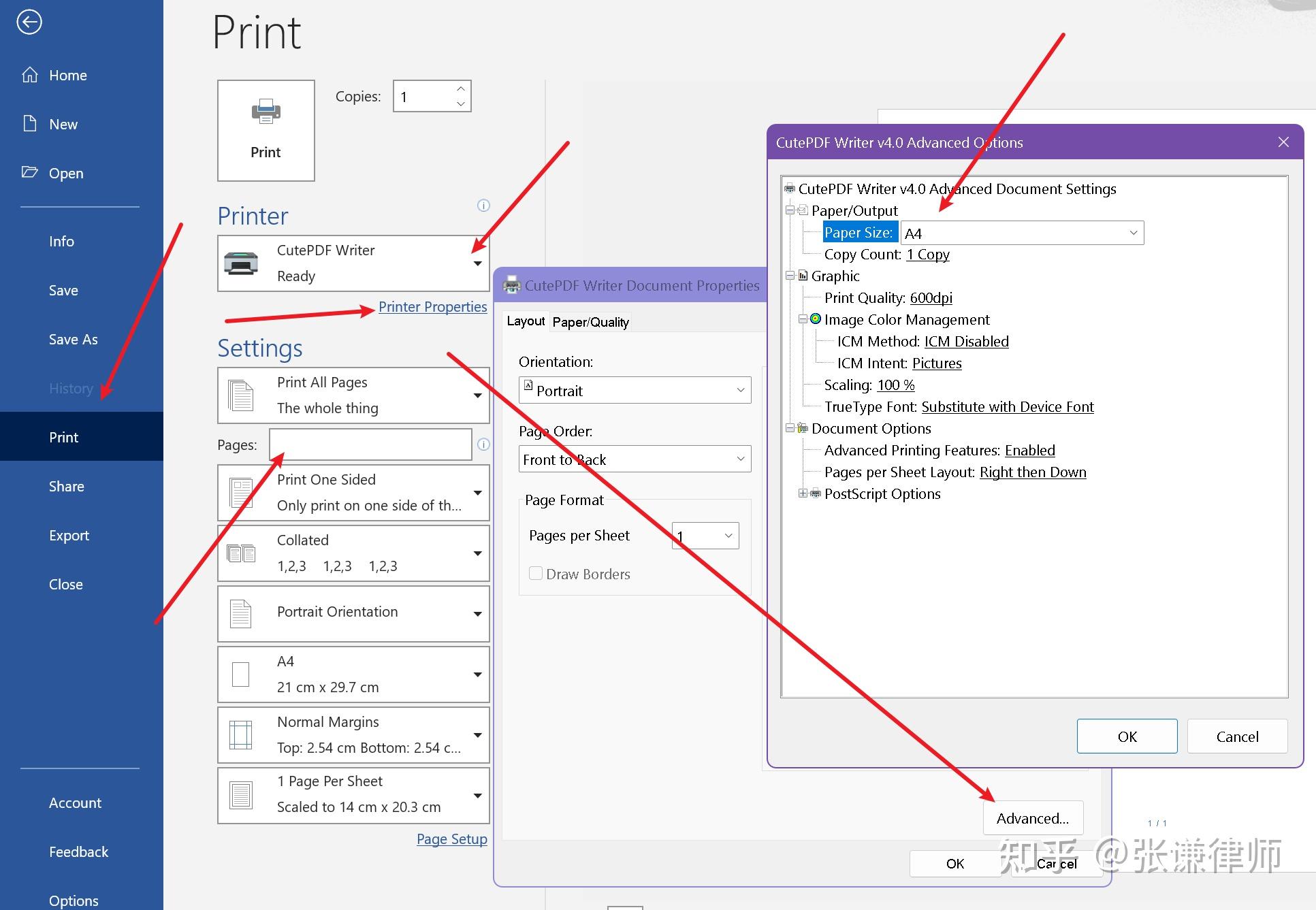Click the big Print button with printer icon
Screen dimensions: 1316x910
pyautogui.click(x=266, y=131)
